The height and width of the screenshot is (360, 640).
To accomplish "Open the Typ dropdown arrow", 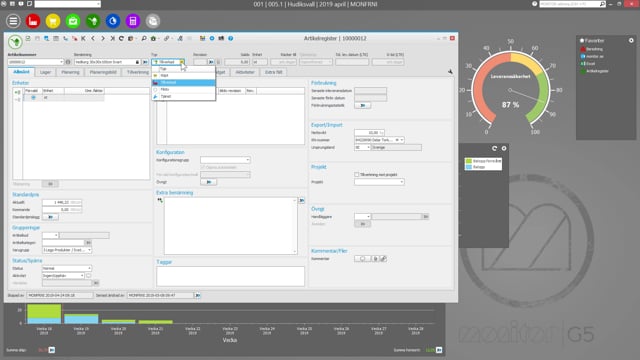I will (x=182, y=62).
